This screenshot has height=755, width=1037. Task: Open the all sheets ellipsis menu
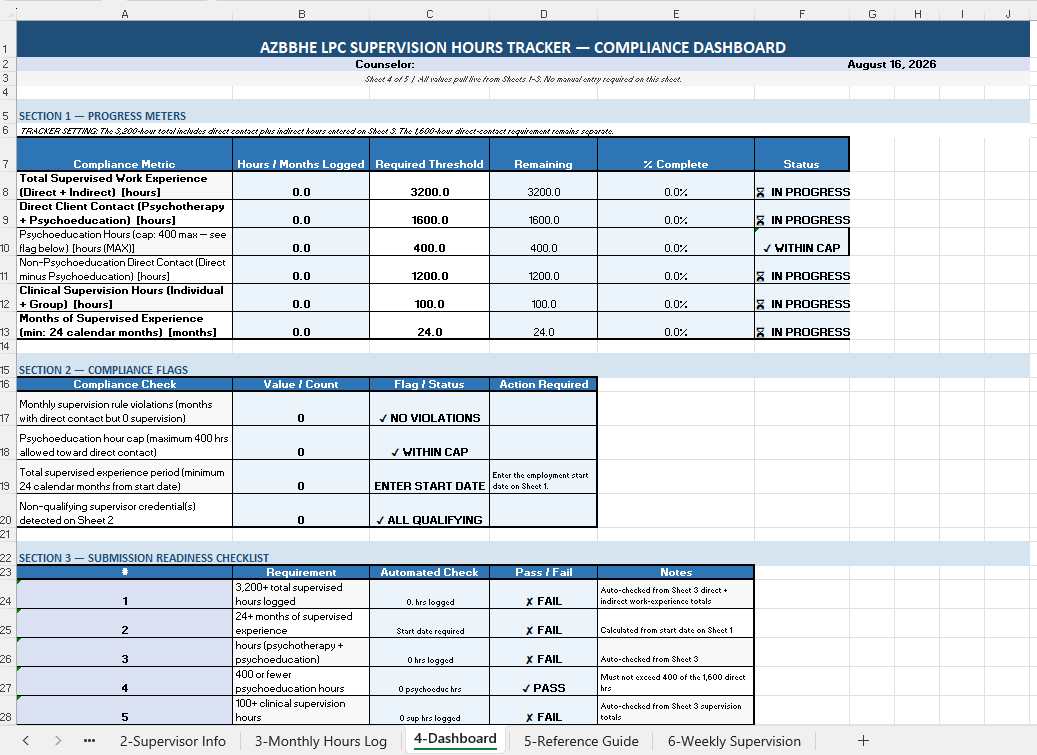tap(89, 741)
